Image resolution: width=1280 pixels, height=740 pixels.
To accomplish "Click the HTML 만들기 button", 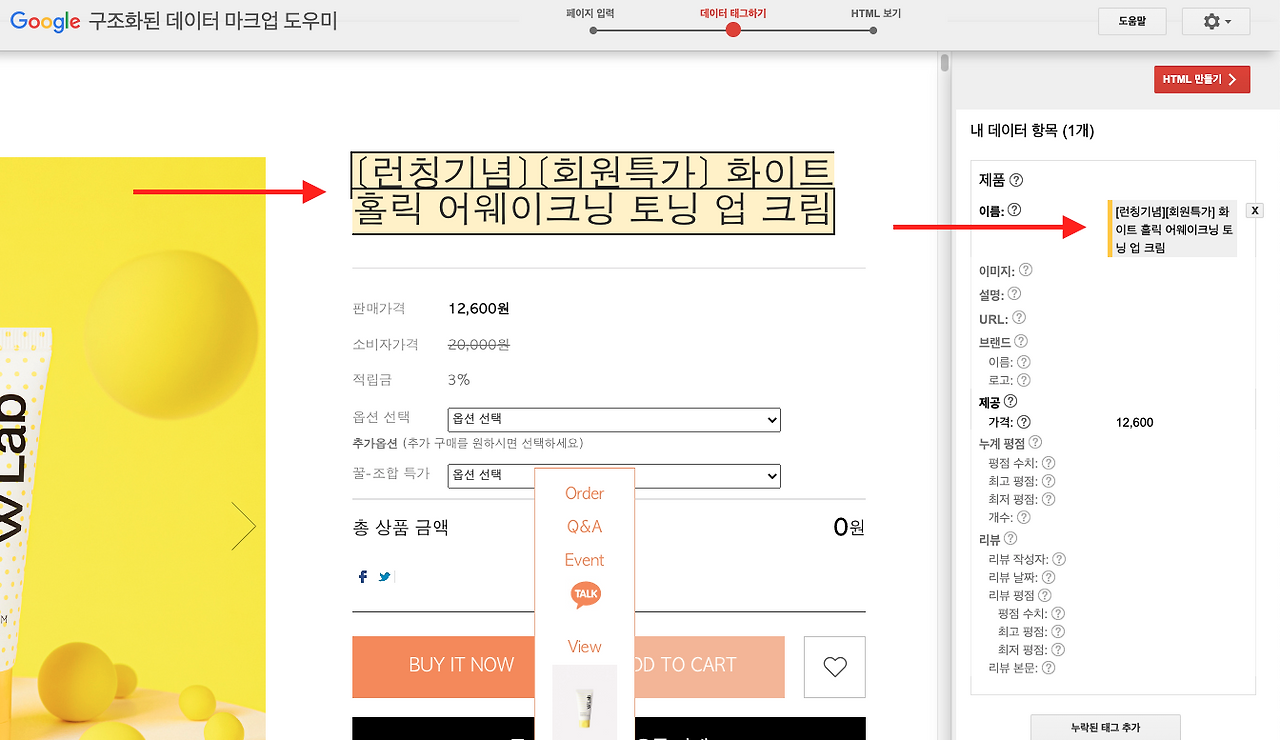I will tap(1201, 79).
